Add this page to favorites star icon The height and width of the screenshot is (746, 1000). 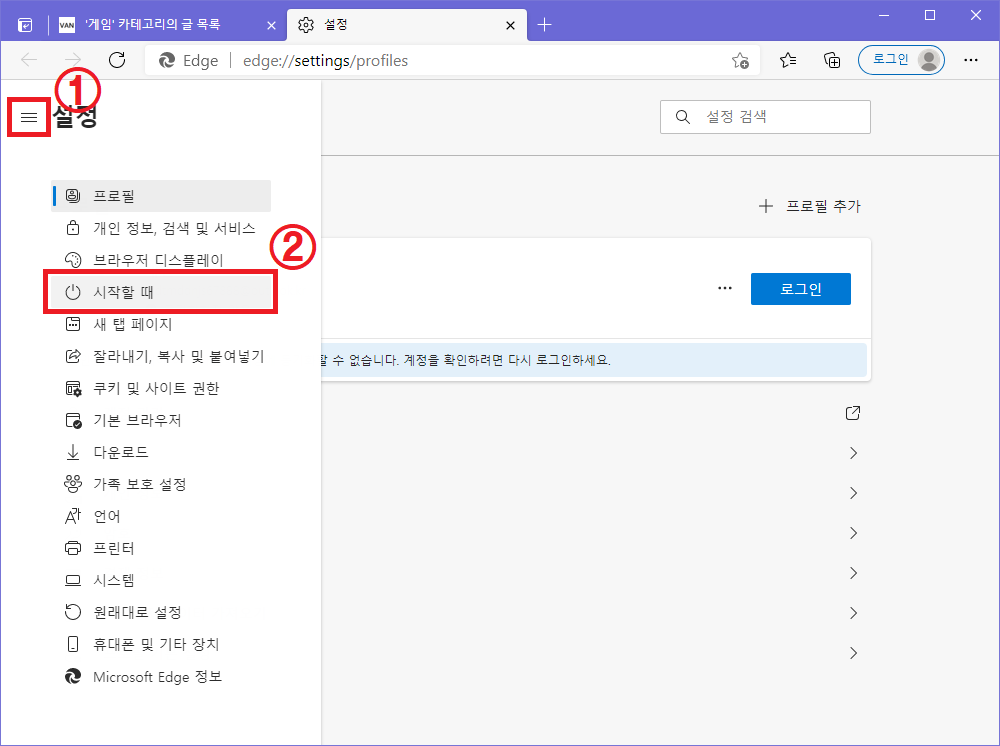(740, 61)
